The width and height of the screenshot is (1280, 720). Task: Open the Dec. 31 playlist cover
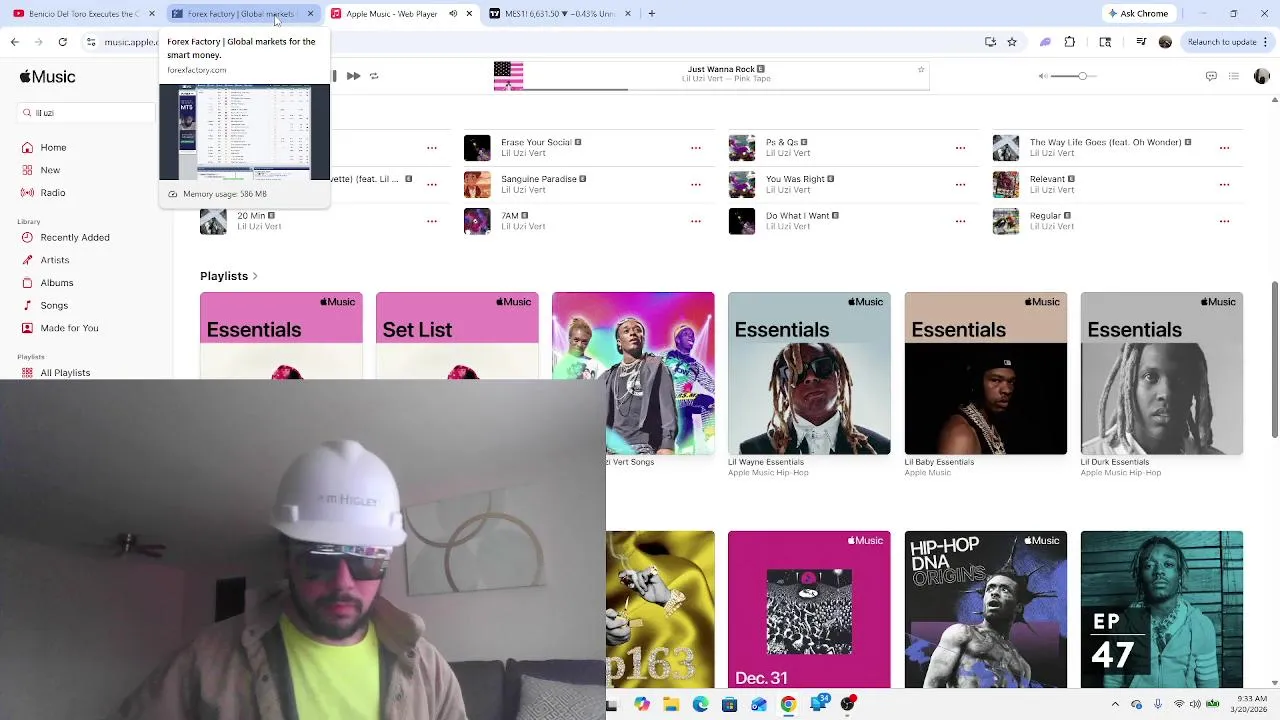[x=809, y=610]
